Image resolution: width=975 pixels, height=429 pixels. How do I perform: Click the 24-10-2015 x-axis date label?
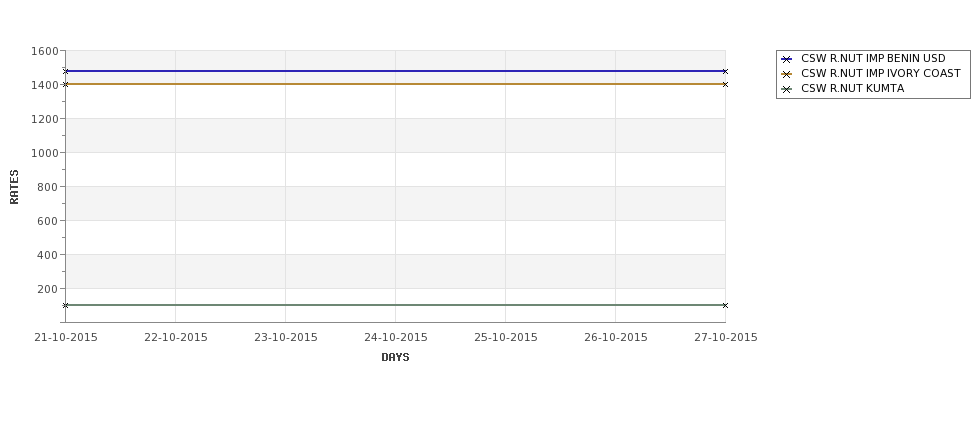395,338
